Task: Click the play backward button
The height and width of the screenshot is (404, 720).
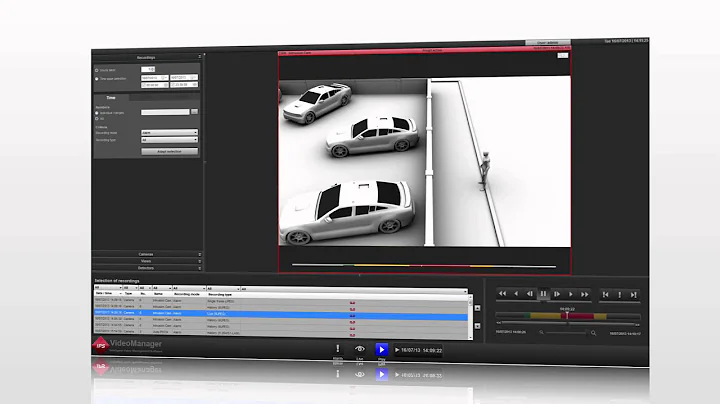Action: pos(516,294)
